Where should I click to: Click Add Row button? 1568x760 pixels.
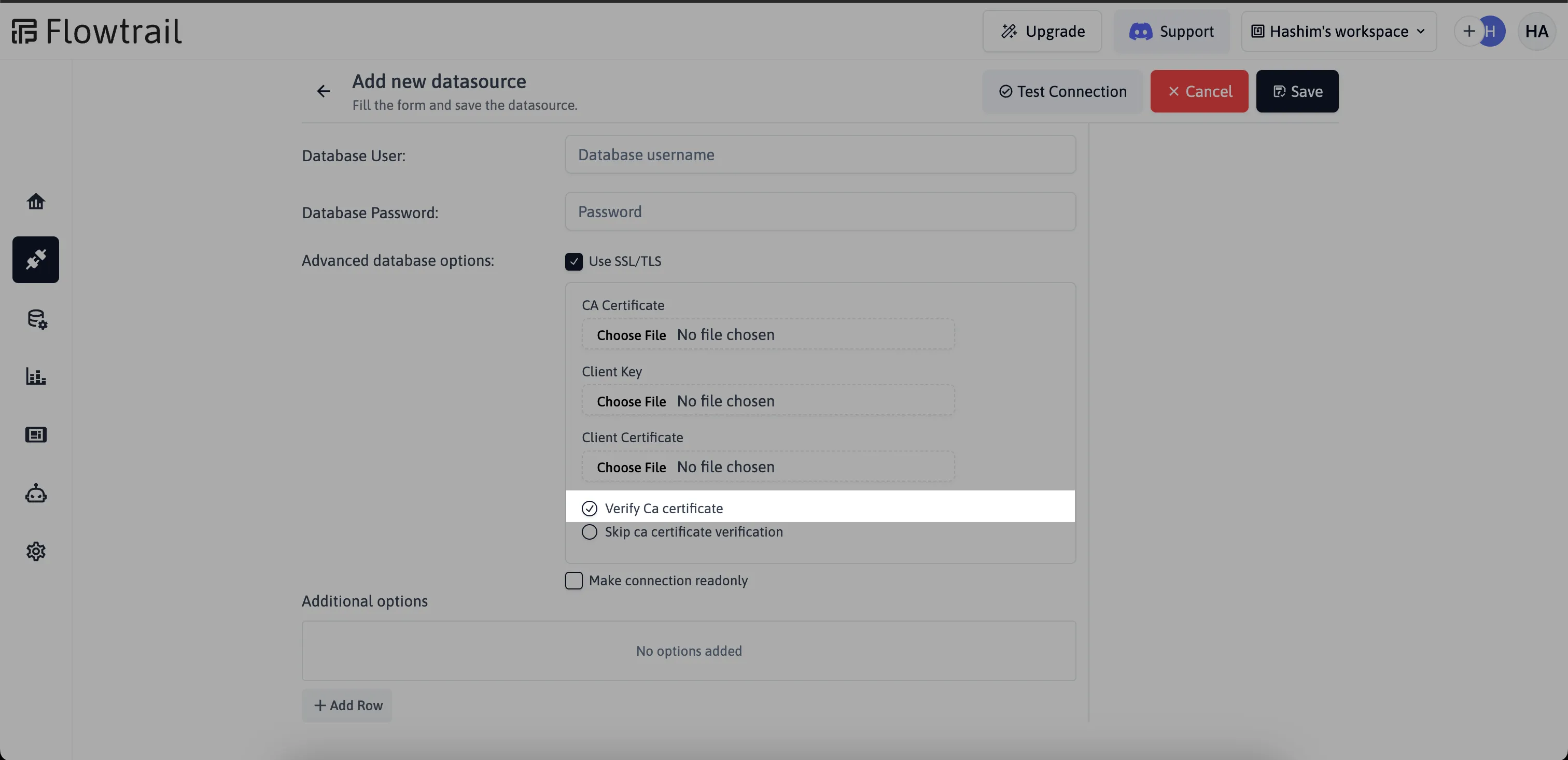tap(347, 705)
